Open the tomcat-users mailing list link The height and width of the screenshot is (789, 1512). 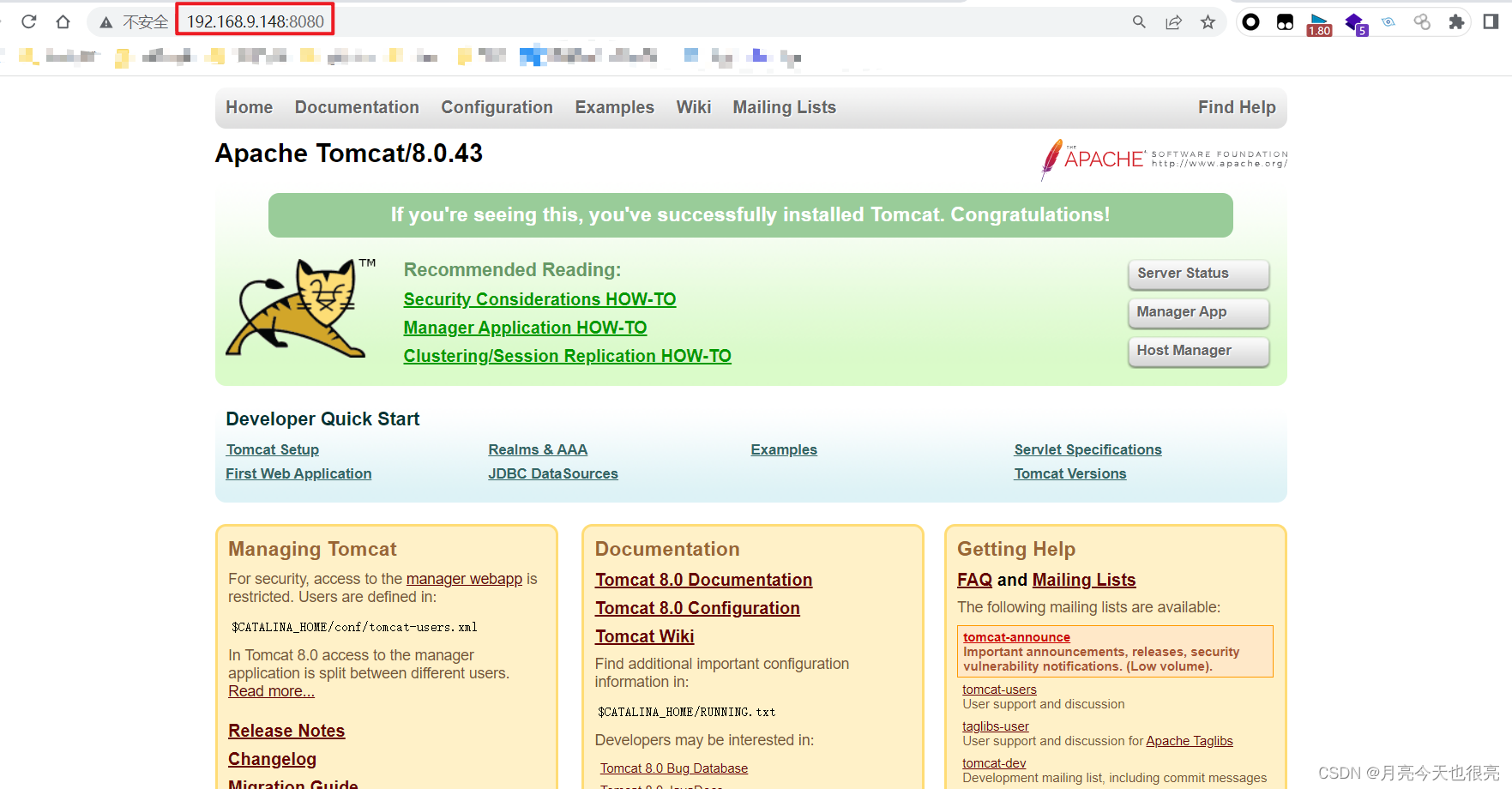[999, 690]
